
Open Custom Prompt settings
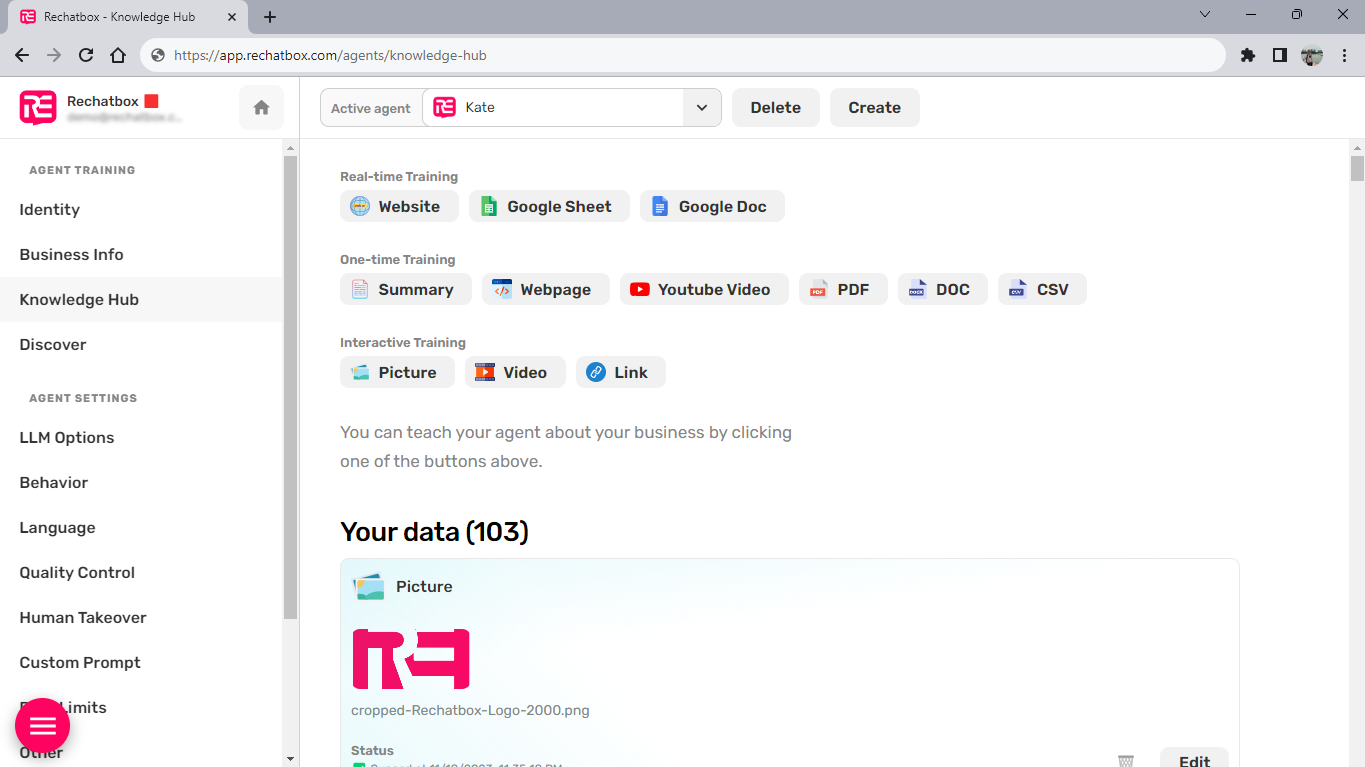pos(141,662)
